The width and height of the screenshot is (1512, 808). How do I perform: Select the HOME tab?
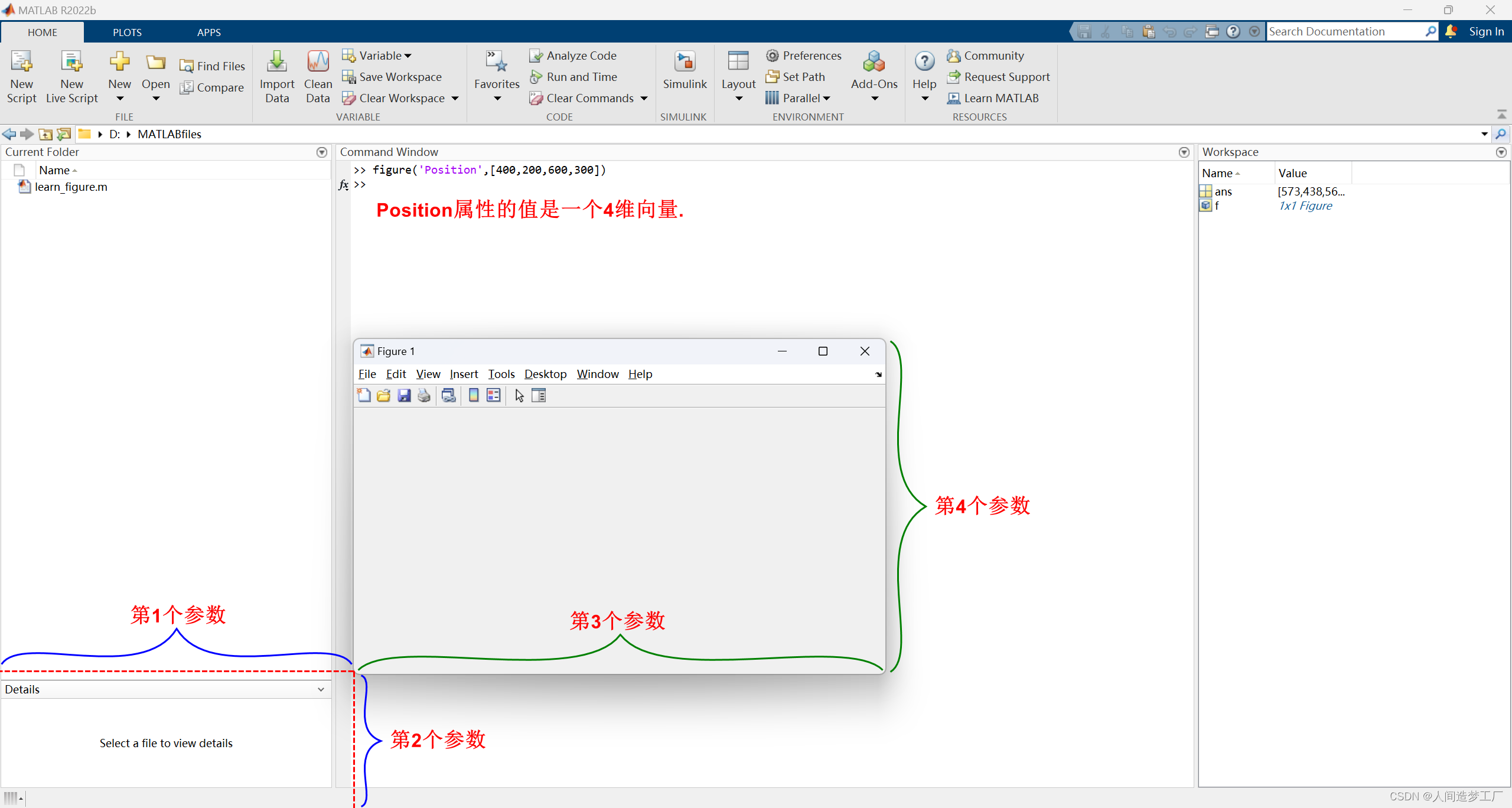[43, 32]
